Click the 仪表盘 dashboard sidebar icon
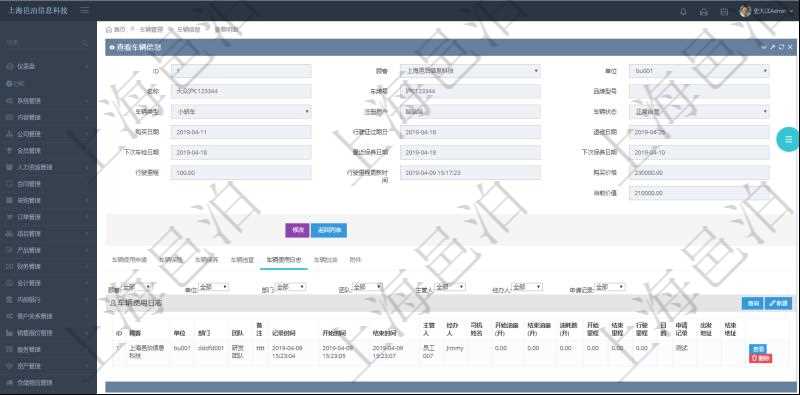The height and width of the screenshot is (395, 800). click(x=9, y=66)
